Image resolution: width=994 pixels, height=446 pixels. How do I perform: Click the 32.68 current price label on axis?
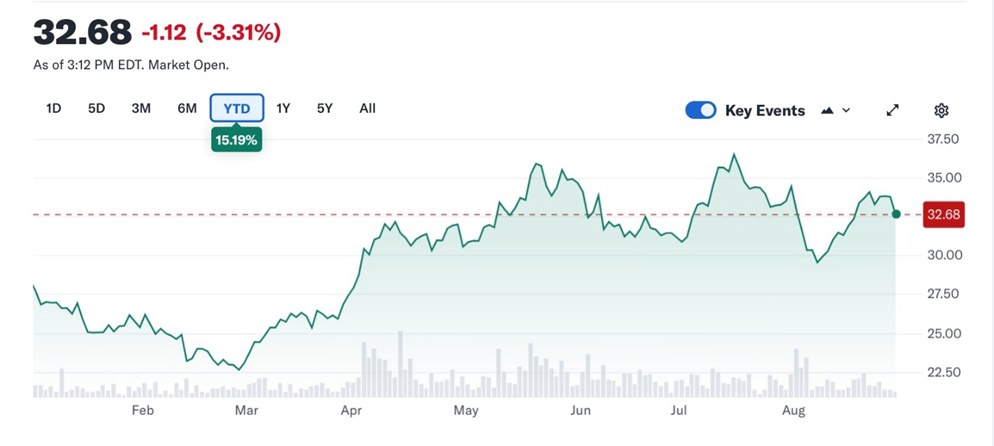pyautogui.click(x=944, y=215)
